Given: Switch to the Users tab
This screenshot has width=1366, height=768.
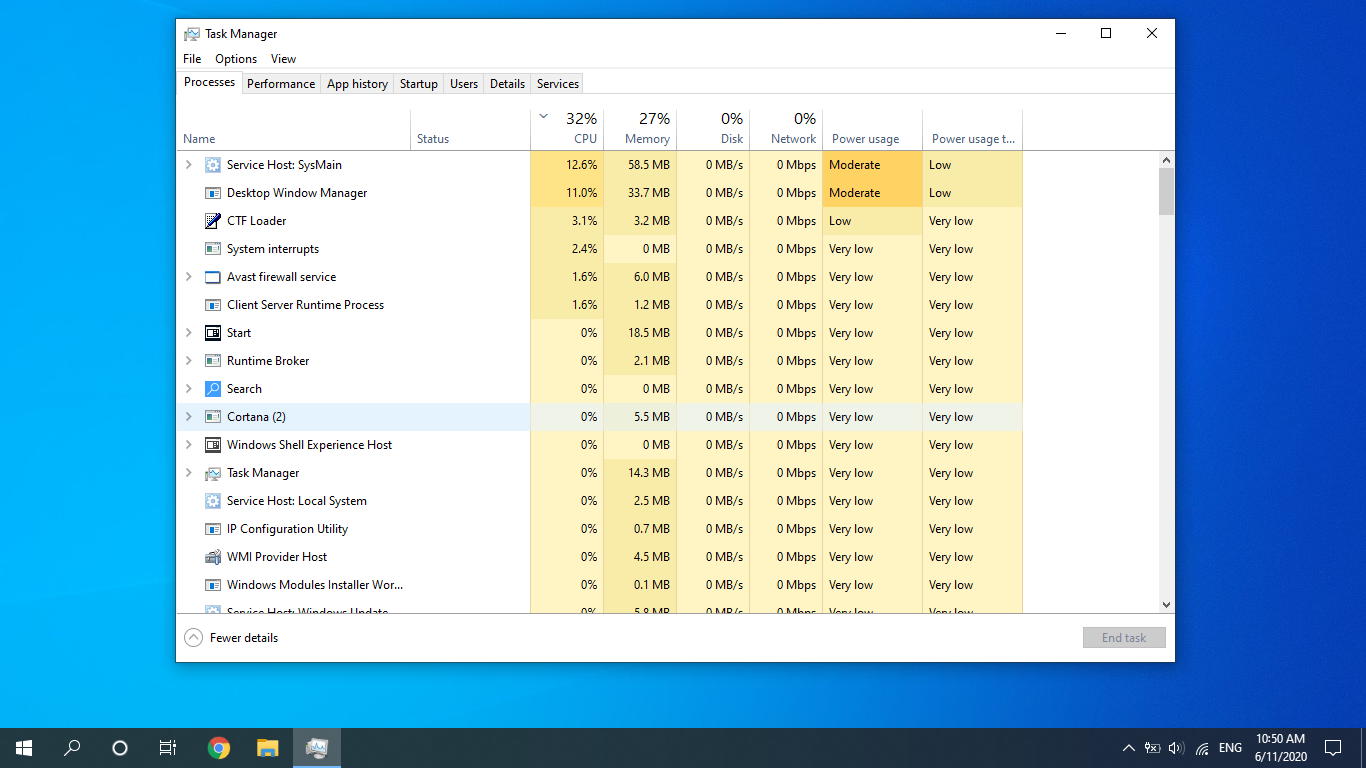Looking at the screenshot, I should (x=464, y=84).
